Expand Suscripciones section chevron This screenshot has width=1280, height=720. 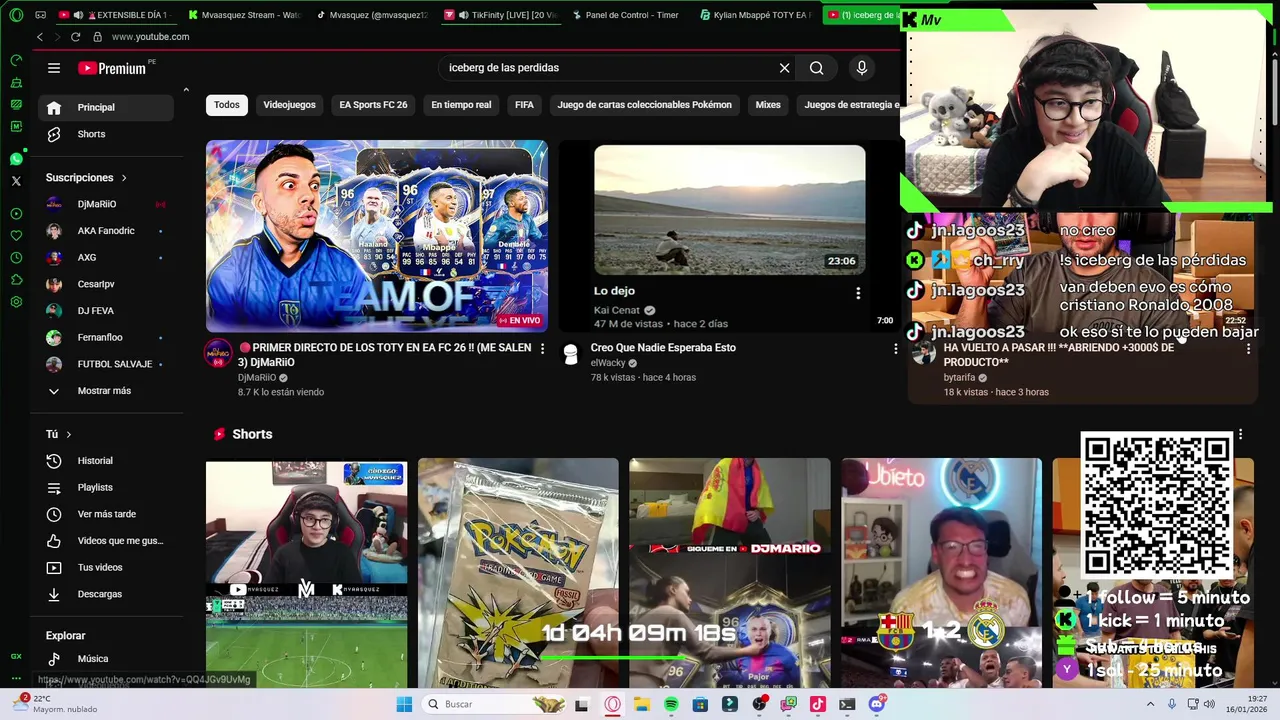point(124,178)
